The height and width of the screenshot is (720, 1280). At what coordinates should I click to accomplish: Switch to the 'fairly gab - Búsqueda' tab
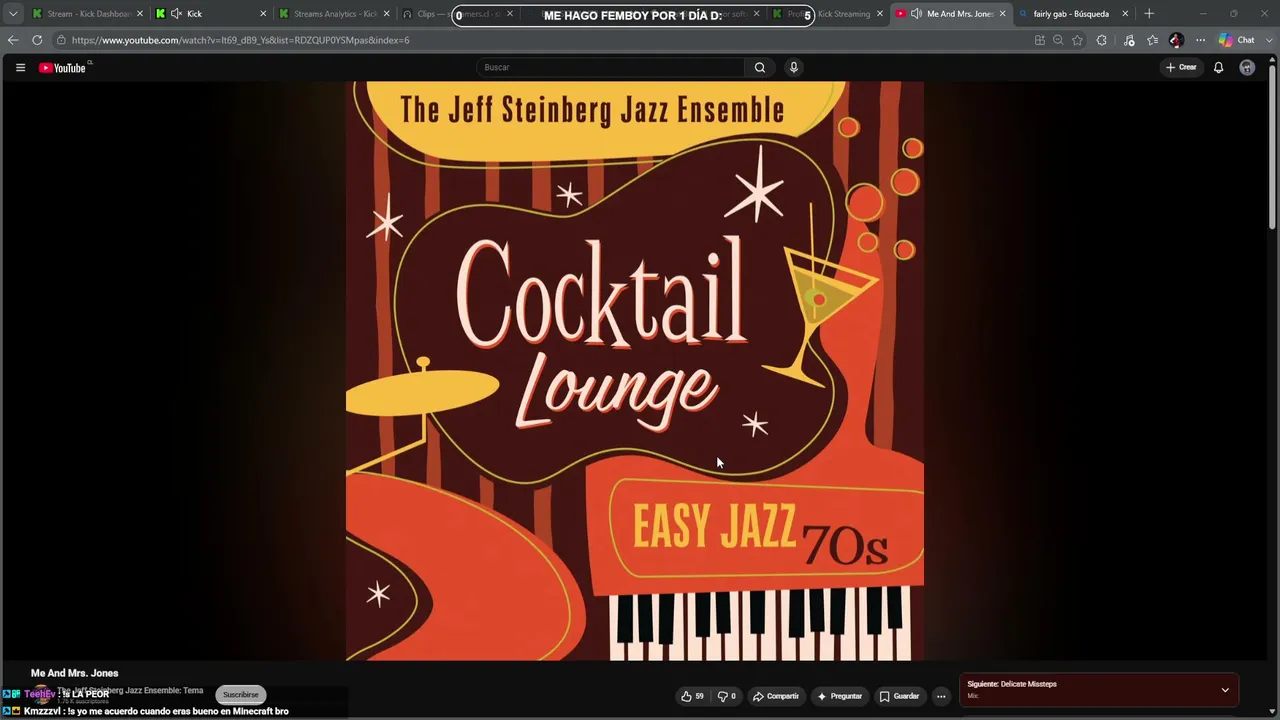tap(1074, 14)
